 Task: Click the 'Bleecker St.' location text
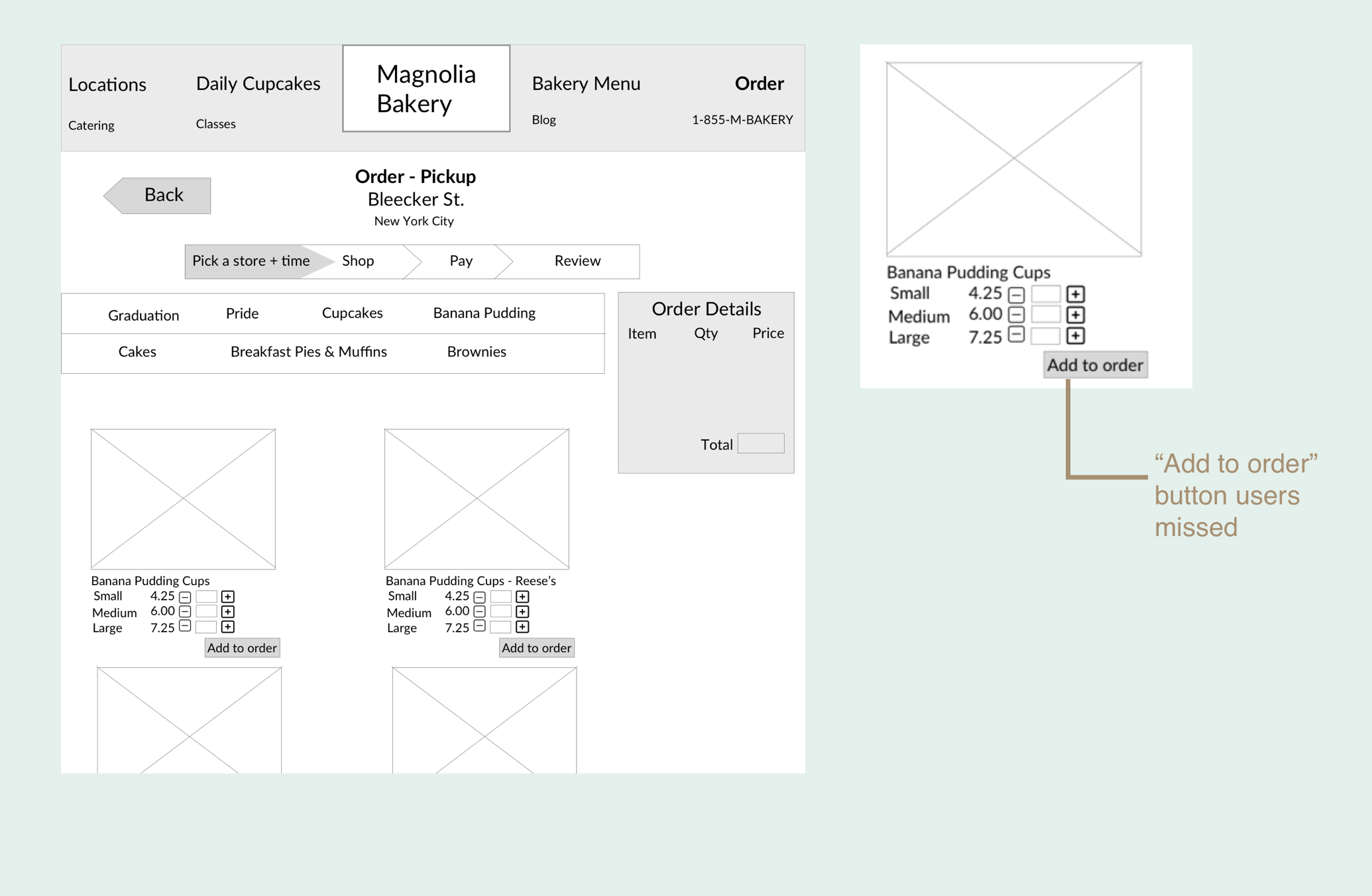click(416, 199)
